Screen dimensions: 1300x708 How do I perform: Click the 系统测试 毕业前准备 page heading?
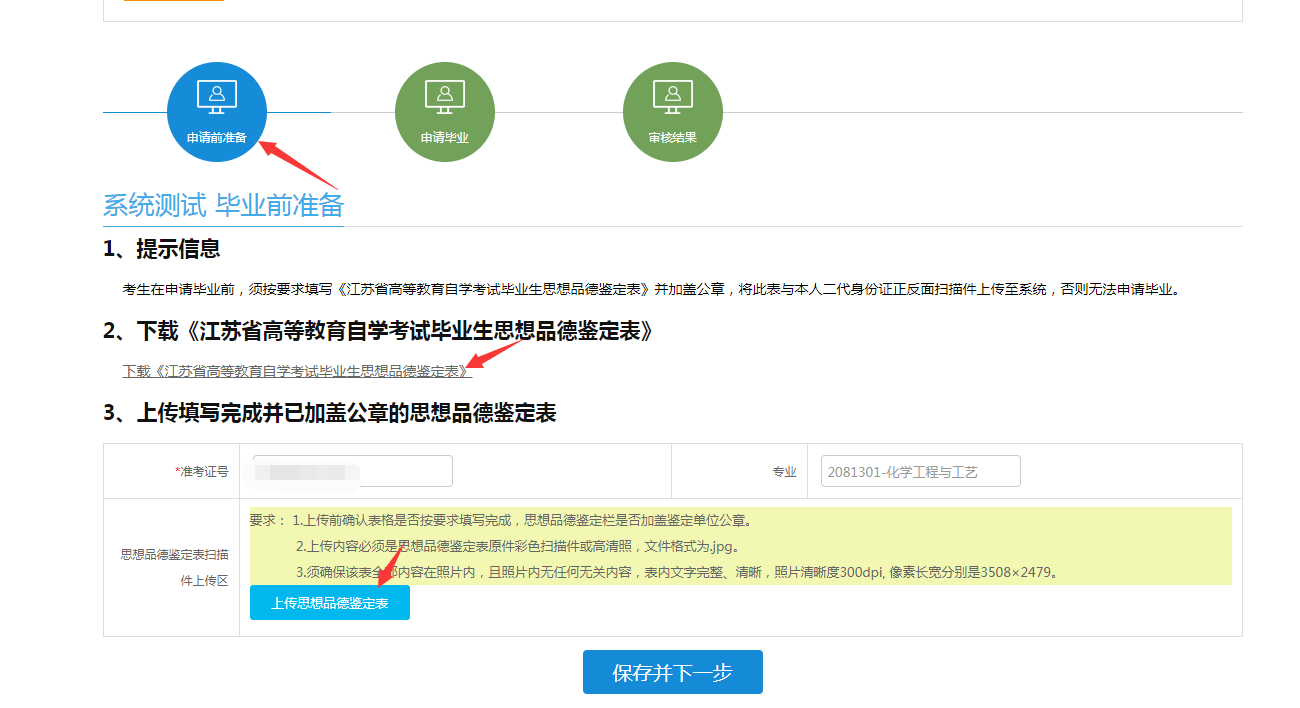[x=223, y=206]
